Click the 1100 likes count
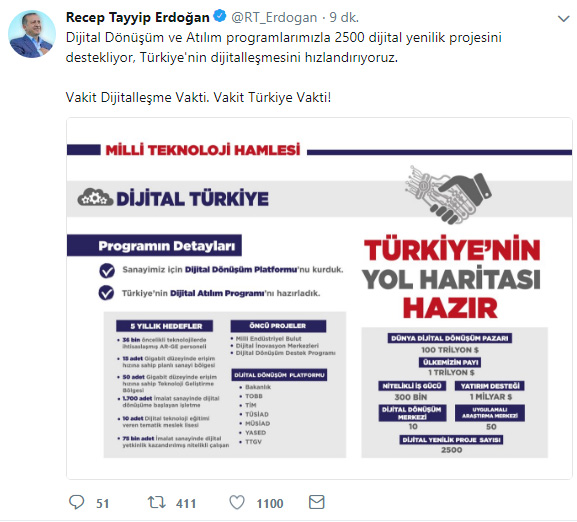This screenshot has width=577, height=522. [x=270, y=503]
